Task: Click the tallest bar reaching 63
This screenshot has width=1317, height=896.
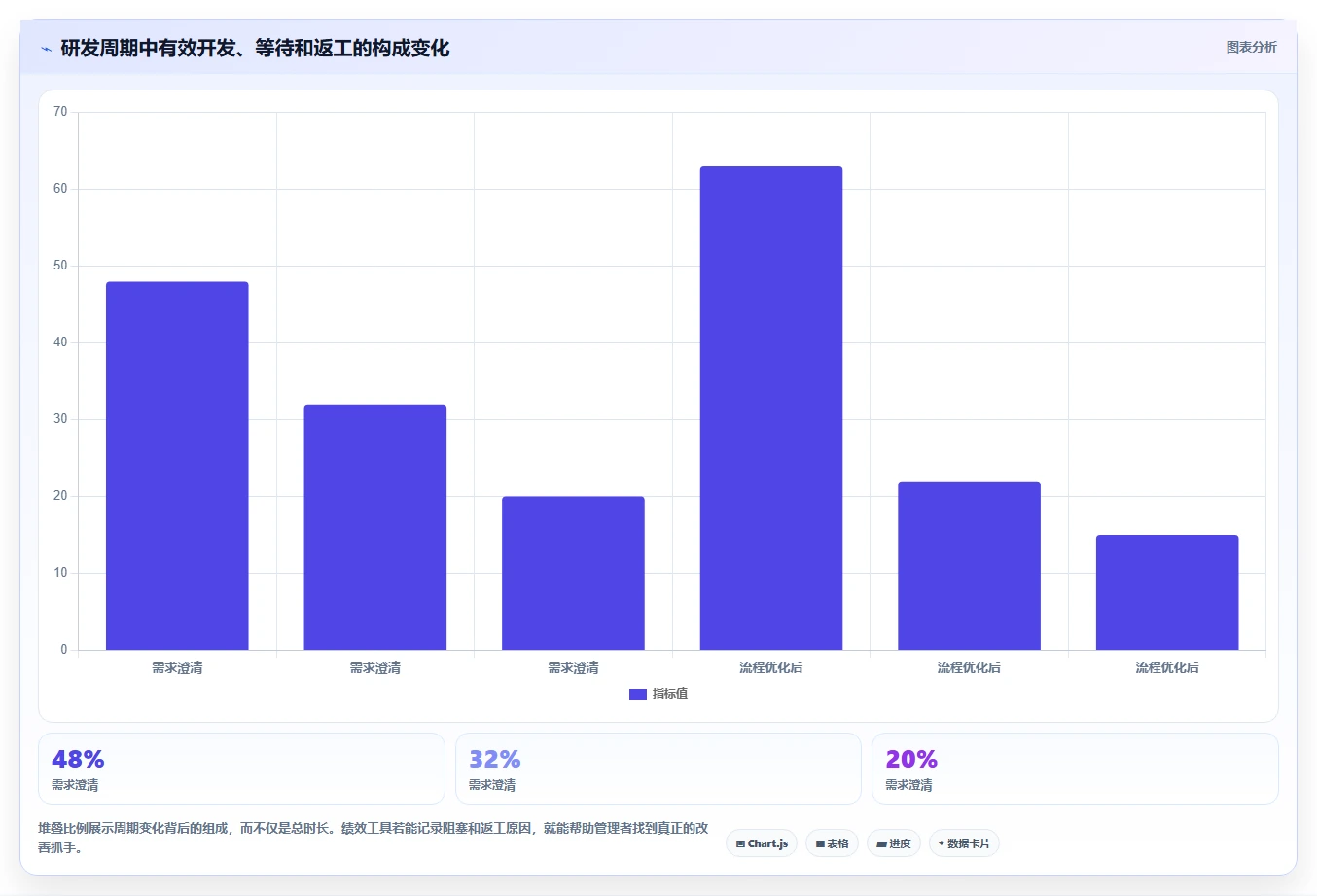Action: tap(771, 409)
